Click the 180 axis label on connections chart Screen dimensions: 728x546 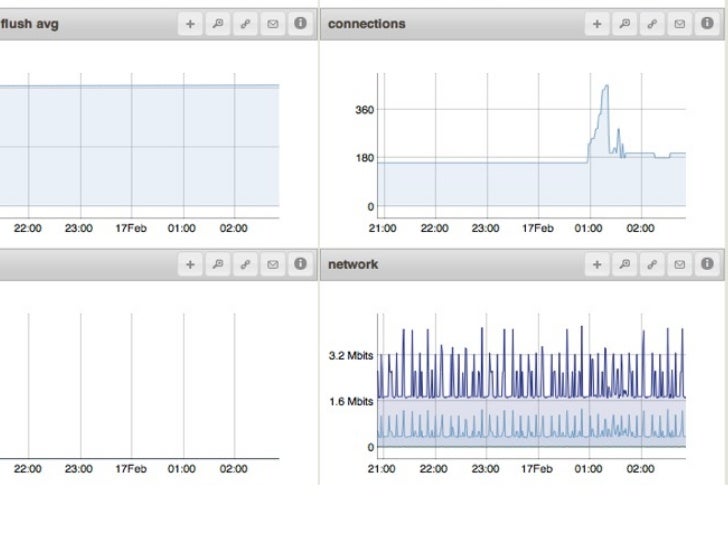tap(364, 158)
